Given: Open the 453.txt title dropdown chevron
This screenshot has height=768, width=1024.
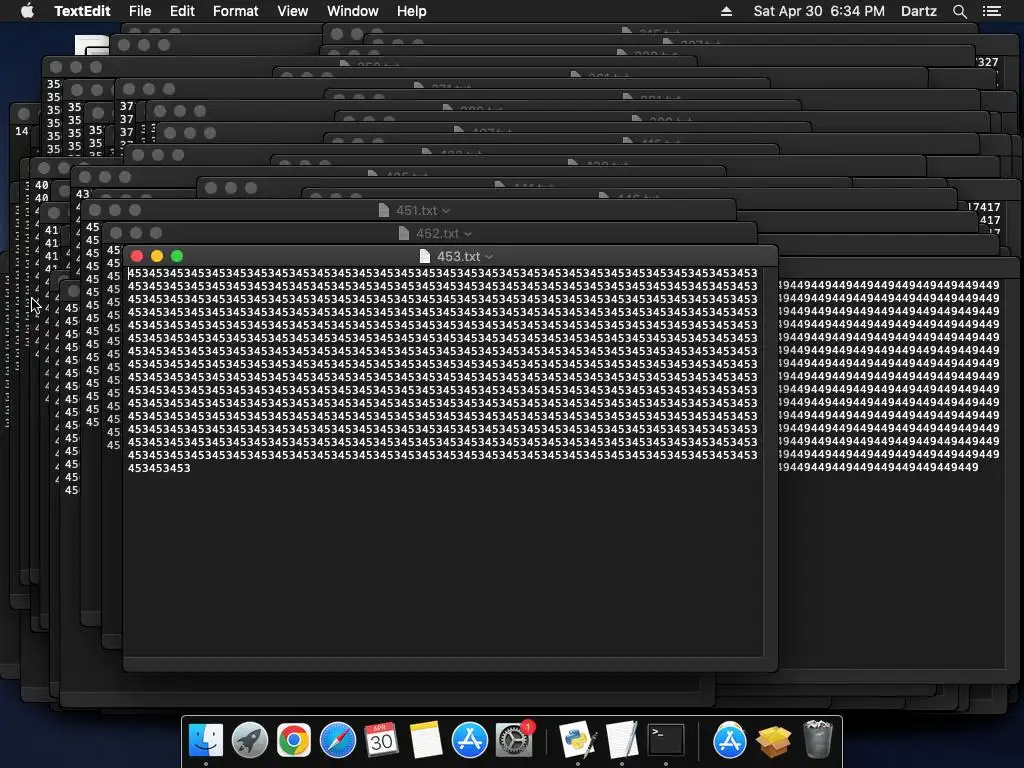Looking at the screenshot, I should [x=489, y=257].
